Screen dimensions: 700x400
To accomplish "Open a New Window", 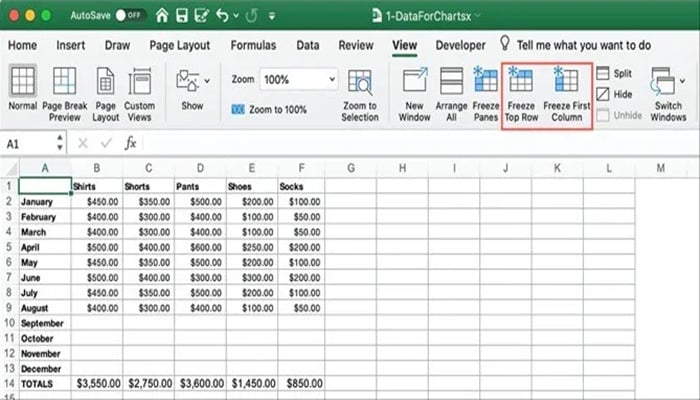I will coord(414,94).
